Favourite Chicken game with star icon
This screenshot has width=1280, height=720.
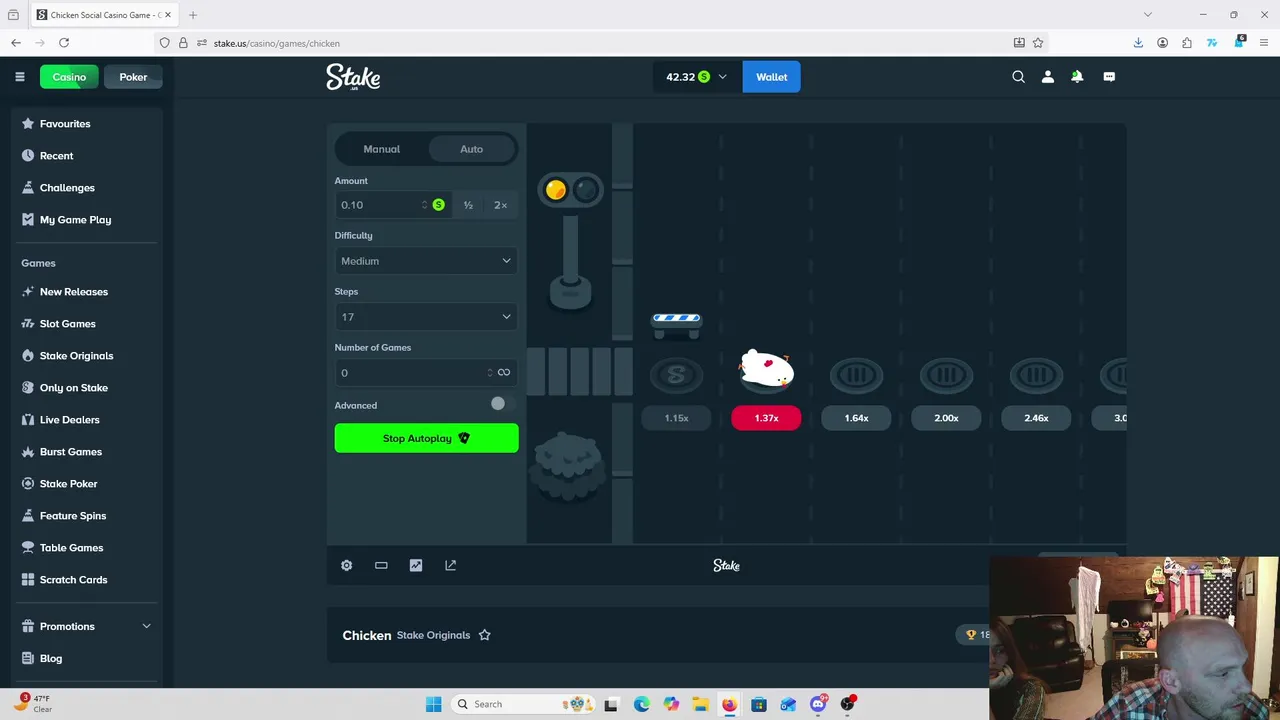(484, 635)
